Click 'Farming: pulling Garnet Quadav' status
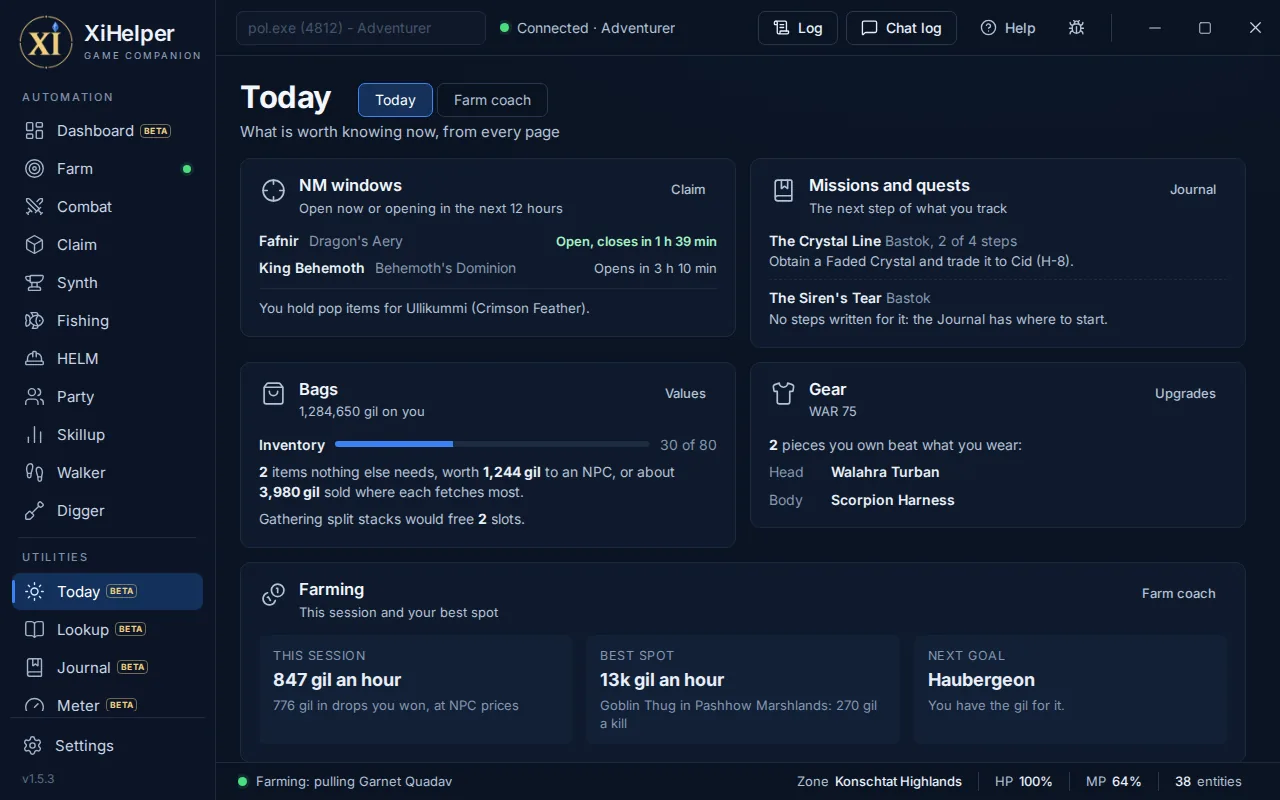 click(x=345, y=781)
